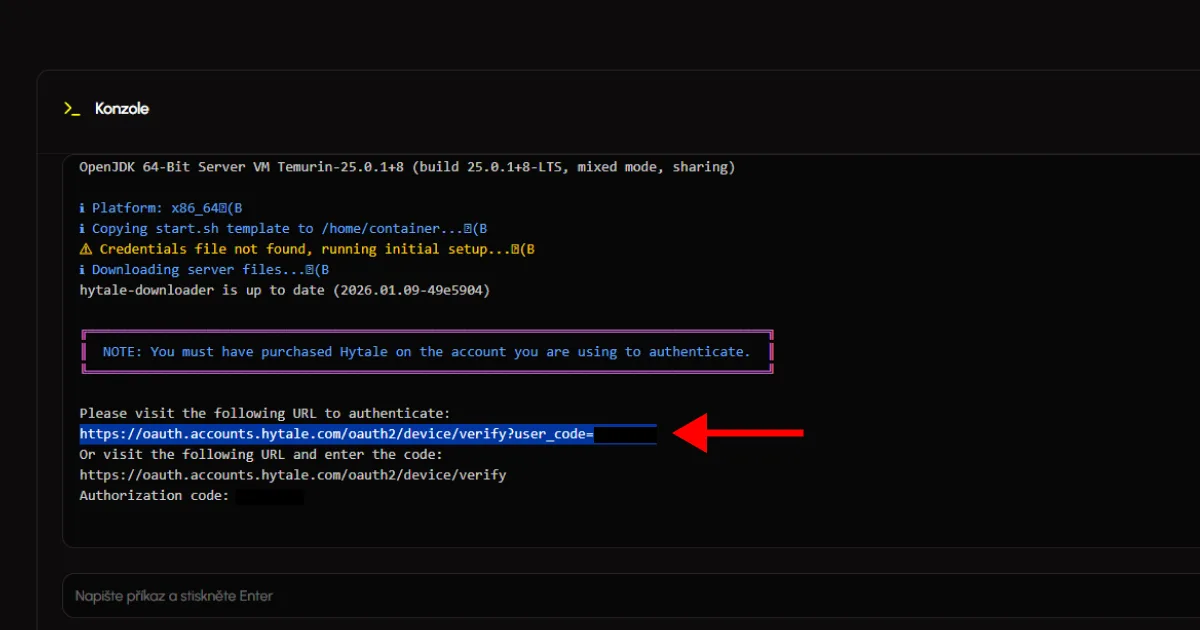The width and height of the screenshot is (1200, 630).
Task: Click the 'Platform: x86_64' text
Action: click(x=152, y=208)
